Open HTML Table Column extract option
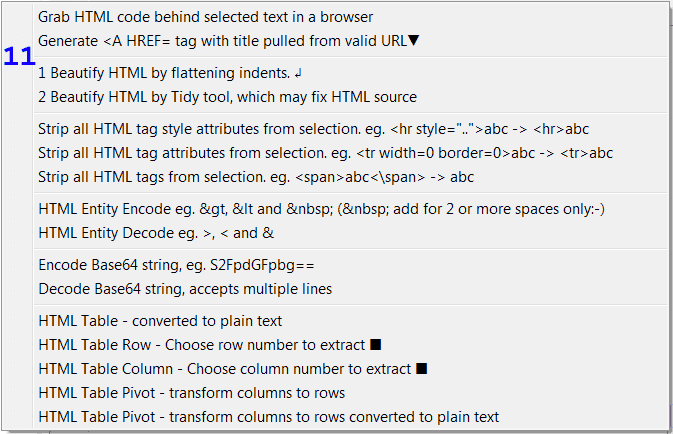 (x=223, y=369)
